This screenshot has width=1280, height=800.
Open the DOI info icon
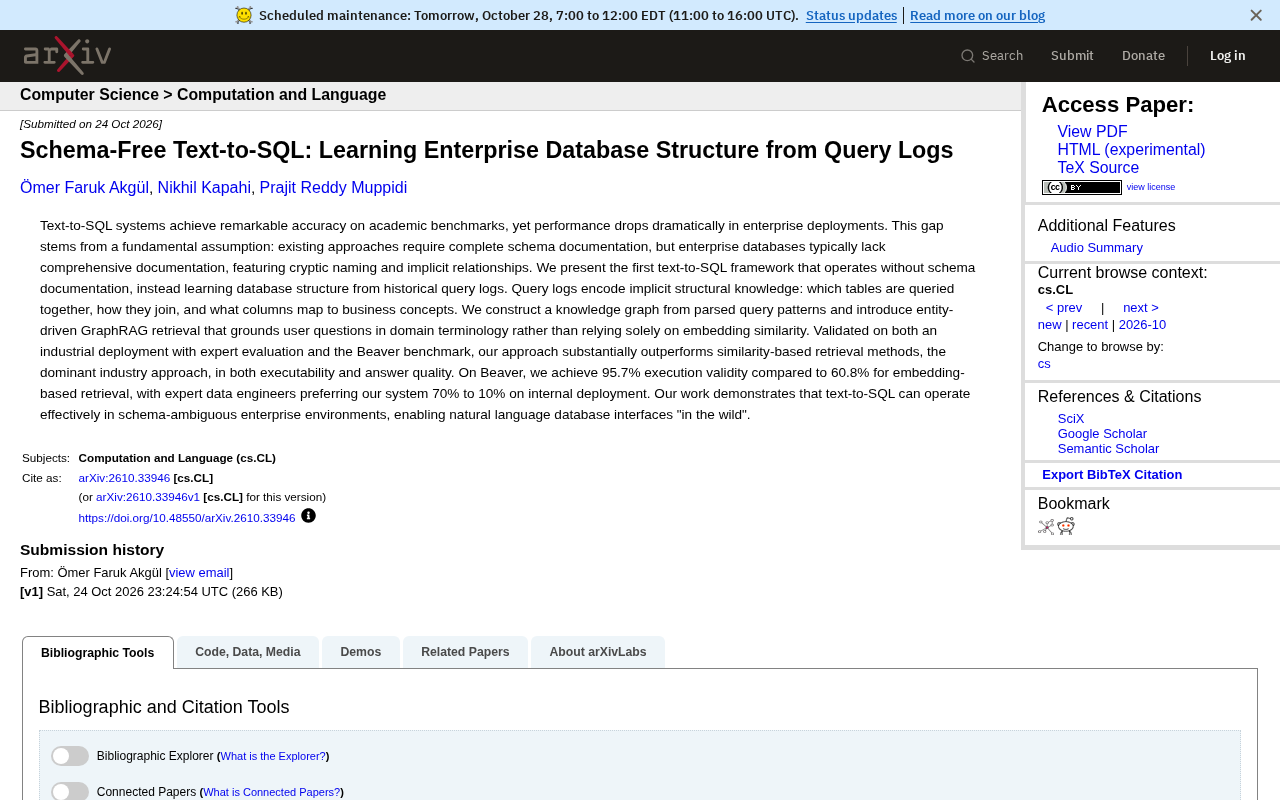click(x=308, y=516)
